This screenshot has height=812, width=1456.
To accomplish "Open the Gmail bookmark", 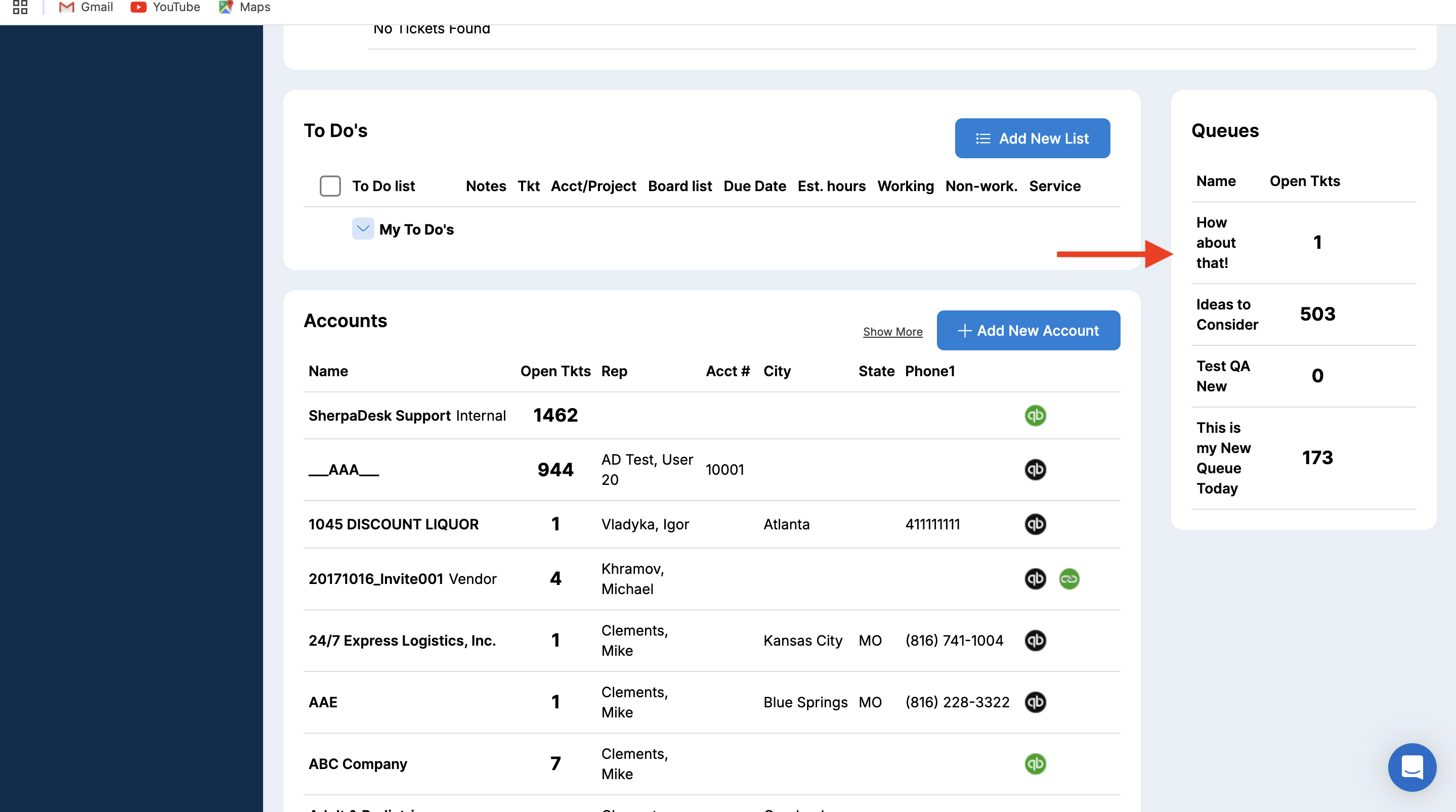I will click(86, 8).
